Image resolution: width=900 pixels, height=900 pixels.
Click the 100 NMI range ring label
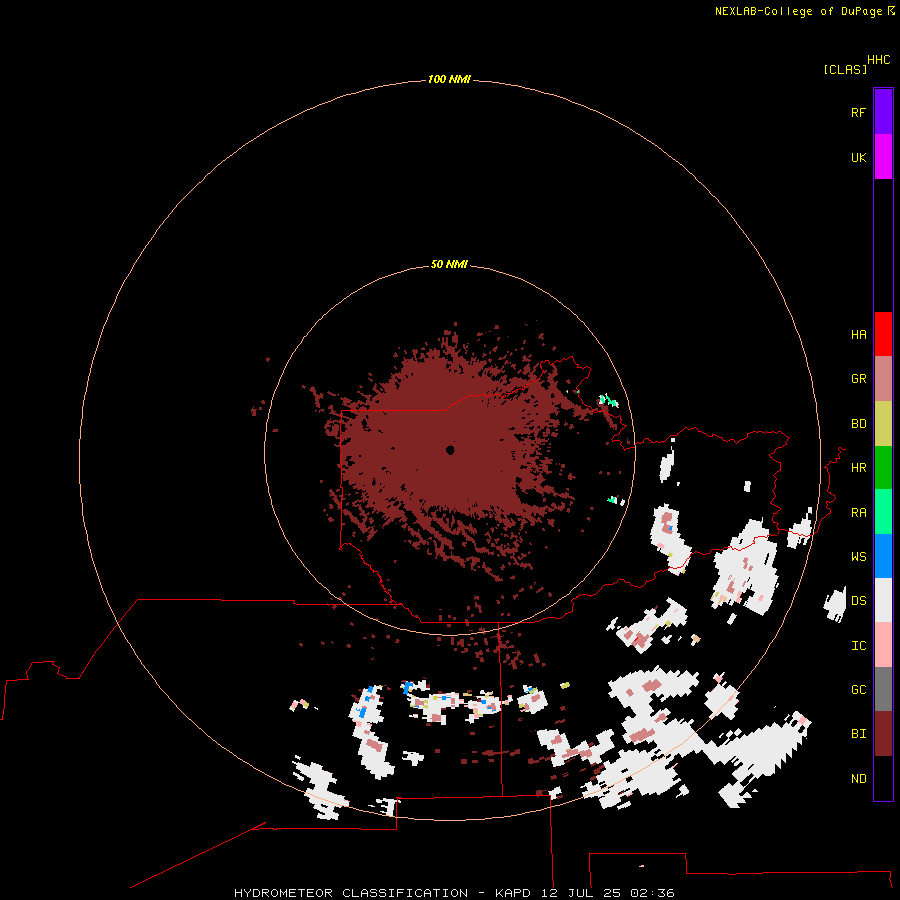pos(449,79)
